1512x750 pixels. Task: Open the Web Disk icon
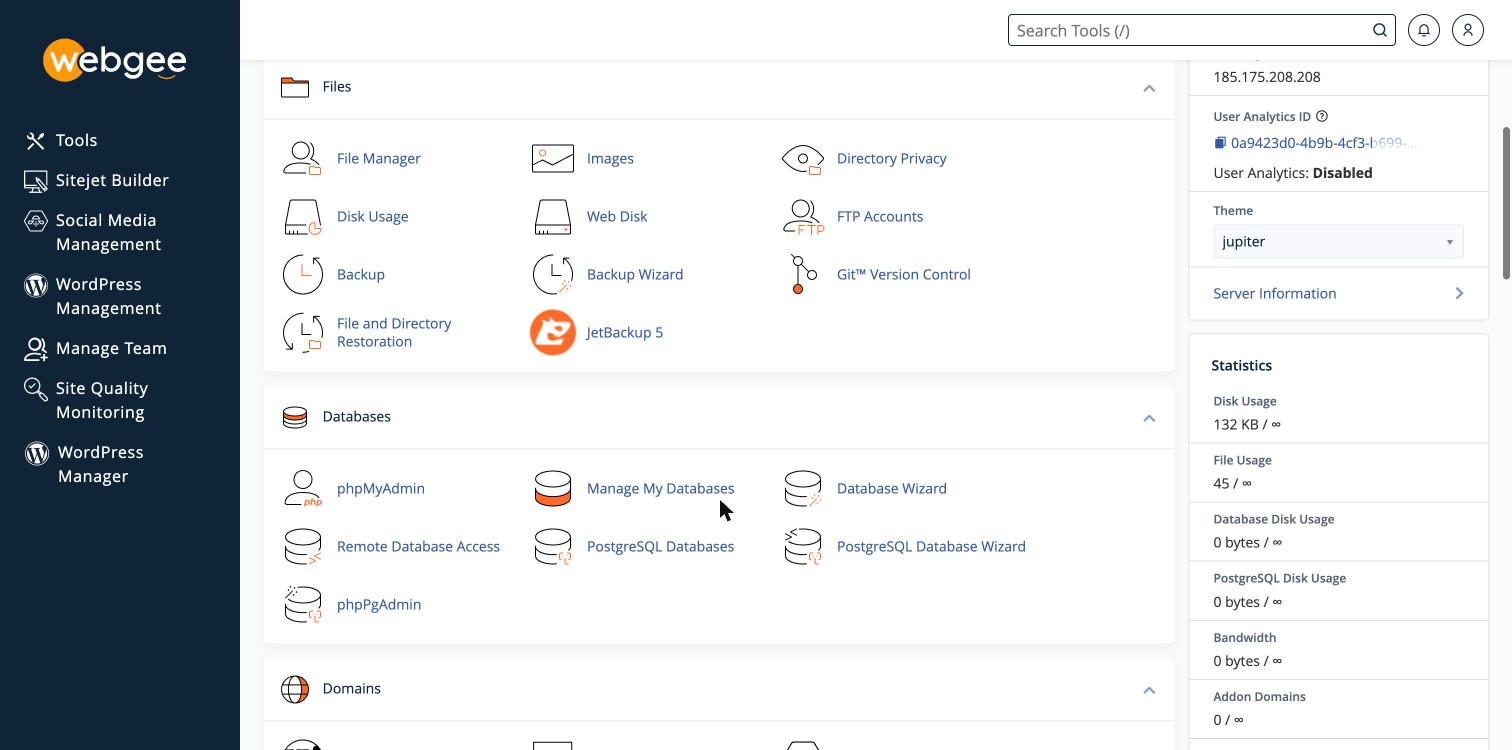(x=552, y=216)
